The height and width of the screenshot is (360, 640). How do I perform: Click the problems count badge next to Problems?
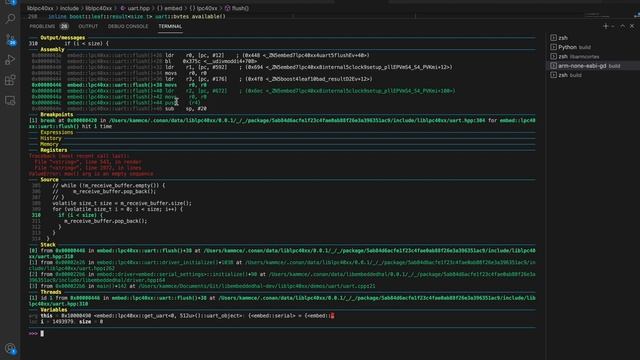click(64, 26)
